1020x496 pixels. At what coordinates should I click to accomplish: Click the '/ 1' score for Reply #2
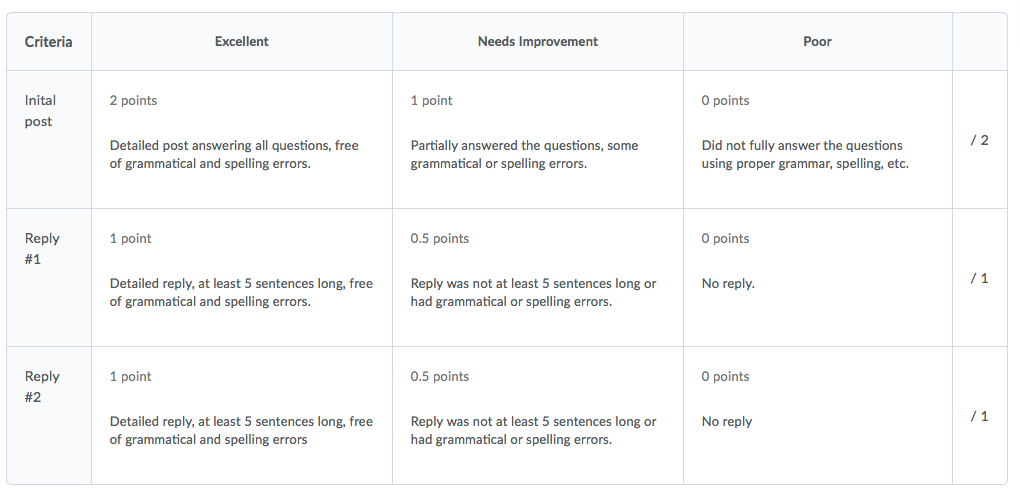point(979,416)
